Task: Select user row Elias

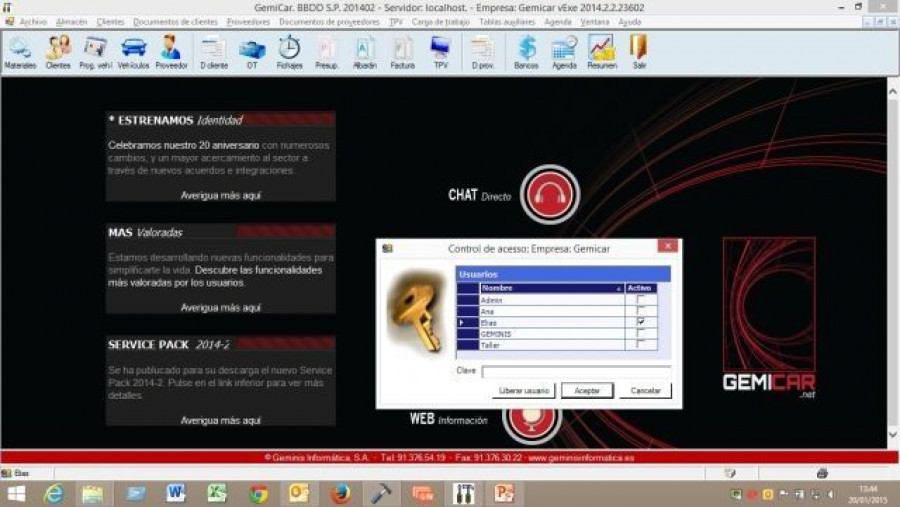Action: (x=557, y=323)
